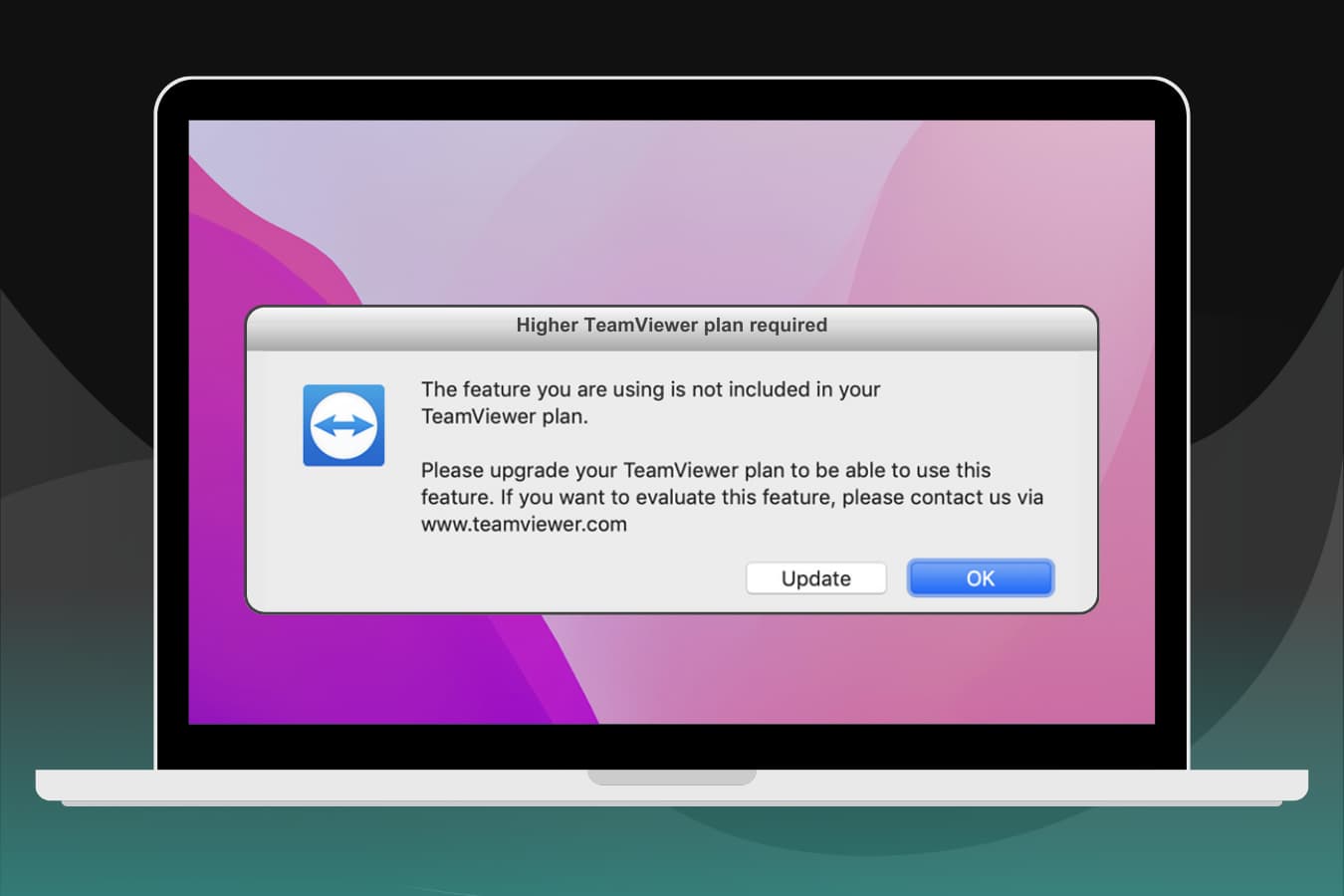Click the 'Higher TeamViewer plan required' title
The width and height of the screenshot is (1344, 896).
pos(671,325)
